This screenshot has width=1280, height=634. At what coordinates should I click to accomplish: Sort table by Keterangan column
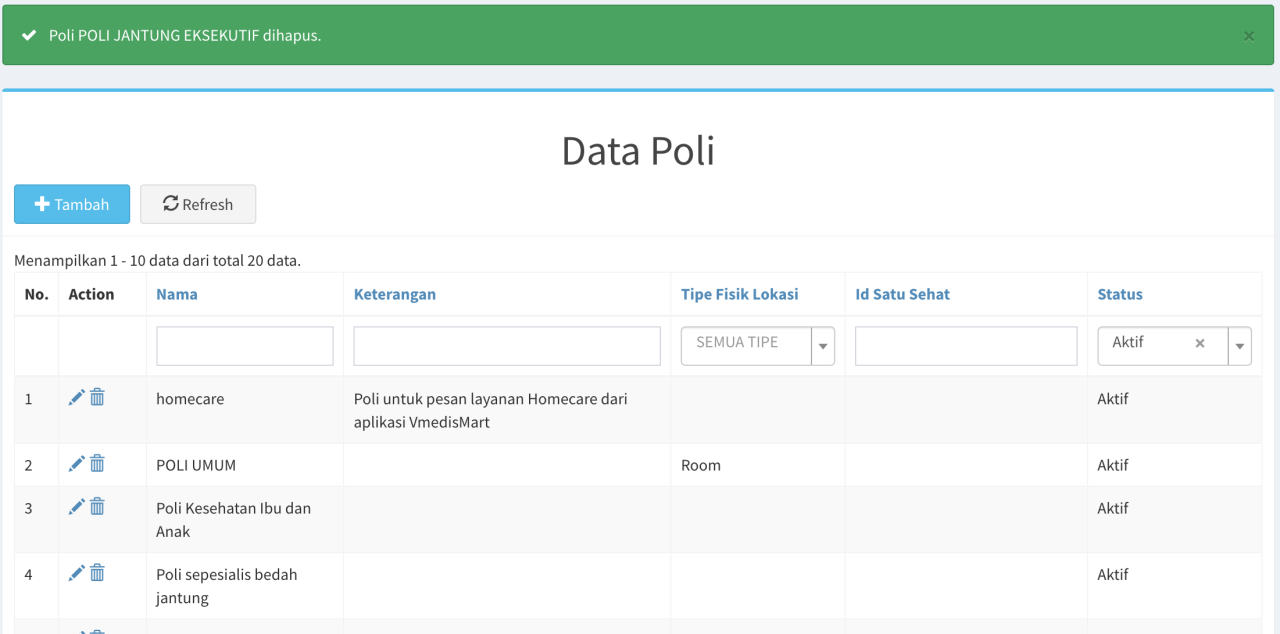395,294
